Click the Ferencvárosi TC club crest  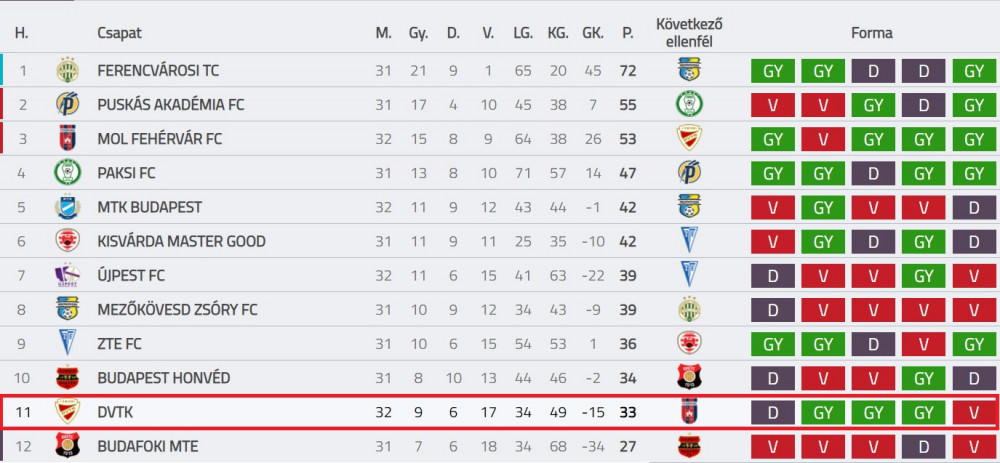pyautogui.click(x=67, y=70)
